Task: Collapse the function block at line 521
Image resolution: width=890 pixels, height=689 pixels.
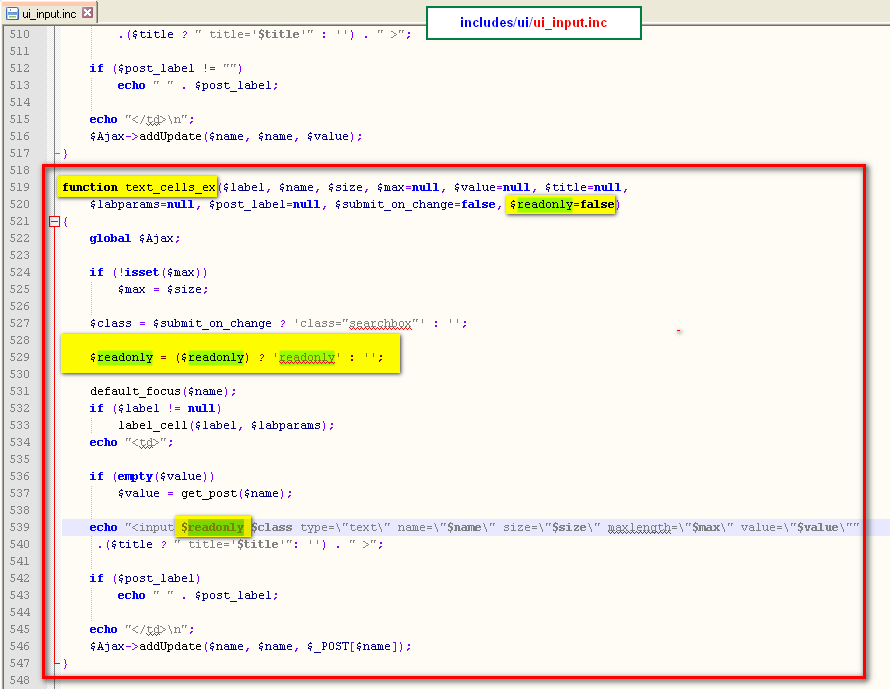Action: (54, 221)
